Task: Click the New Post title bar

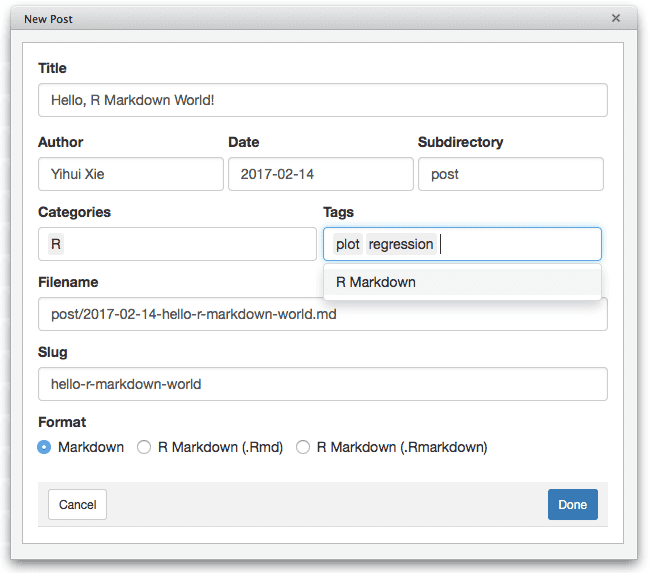Action: coord(300,18)
